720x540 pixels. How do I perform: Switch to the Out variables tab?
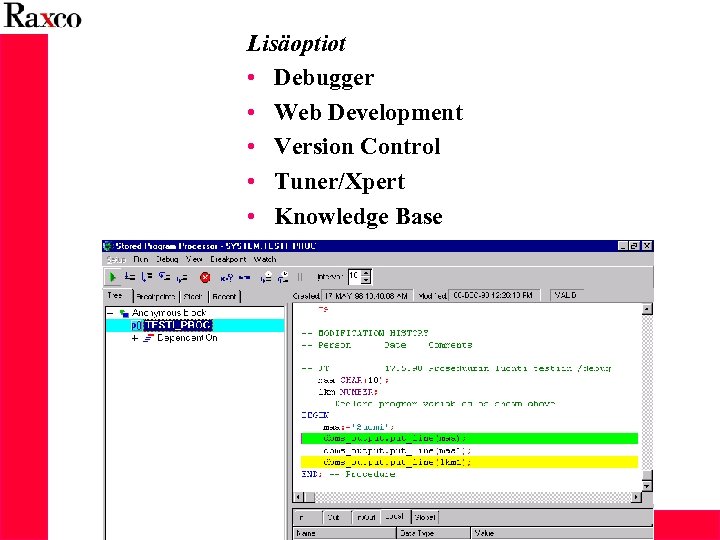337,518
